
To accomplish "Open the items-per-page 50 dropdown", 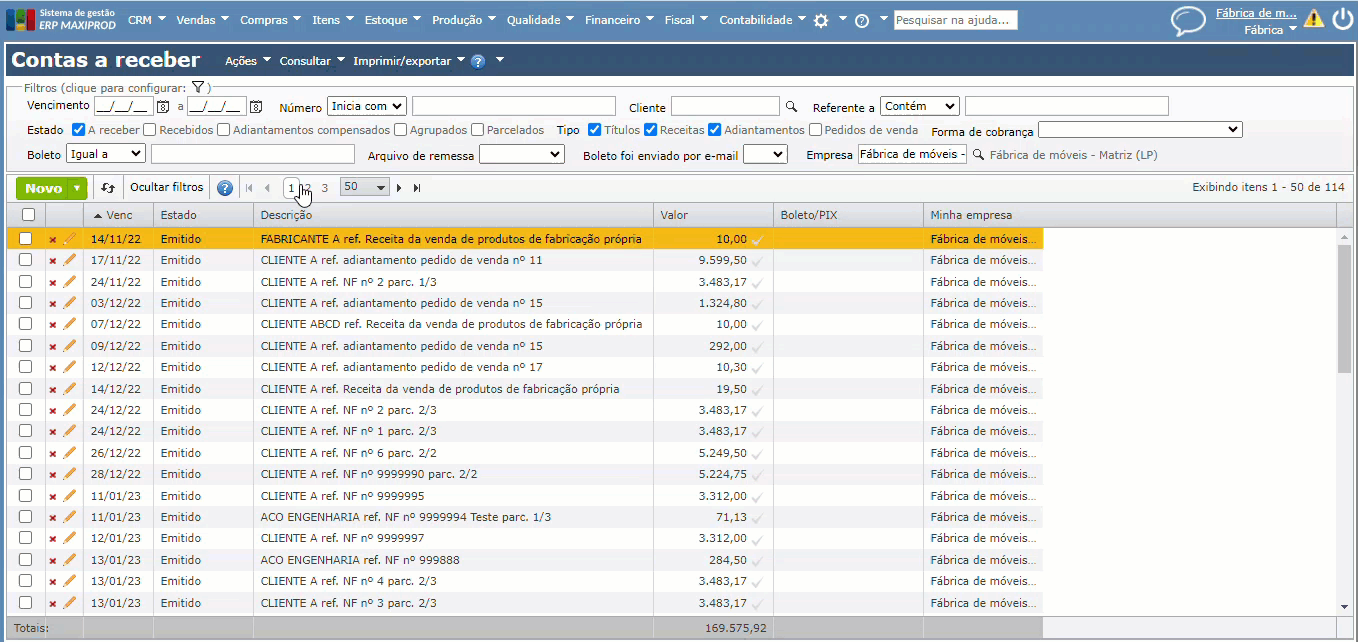I will click(x=364, y=188).
